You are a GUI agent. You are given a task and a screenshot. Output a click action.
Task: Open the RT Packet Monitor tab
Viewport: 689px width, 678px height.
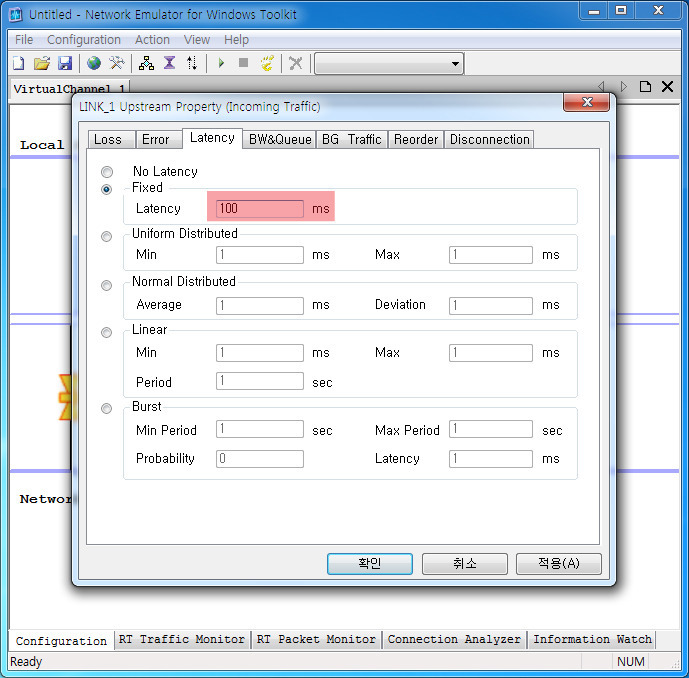316,639
